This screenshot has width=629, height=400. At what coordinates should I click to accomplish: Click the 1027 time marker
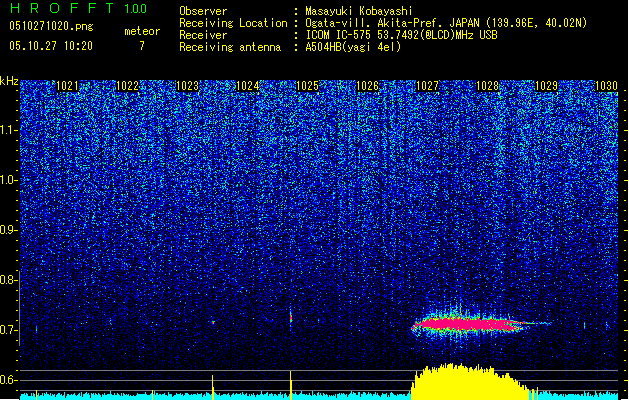[427, 86]
